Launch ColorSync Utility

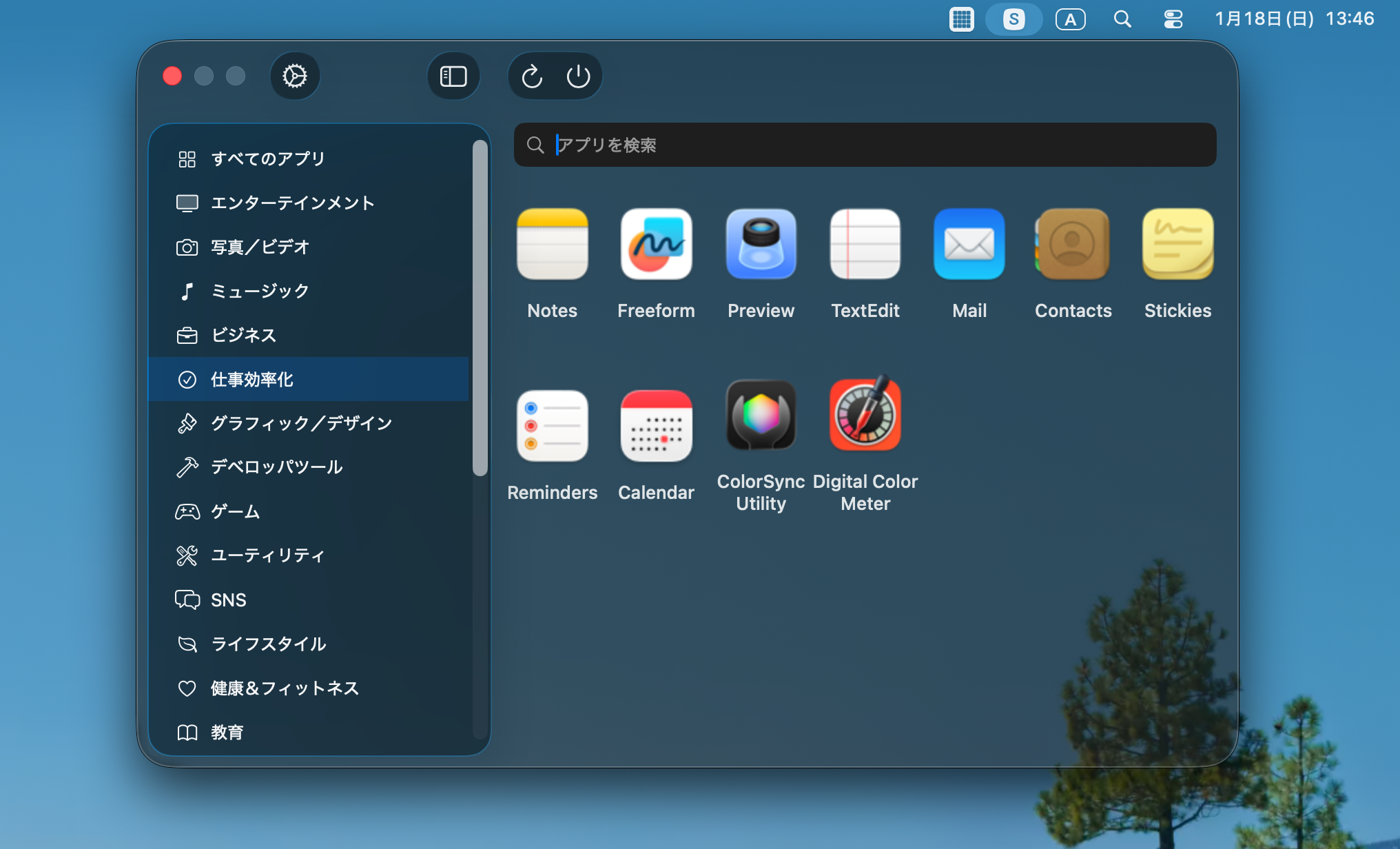click(x=761, y=416)
